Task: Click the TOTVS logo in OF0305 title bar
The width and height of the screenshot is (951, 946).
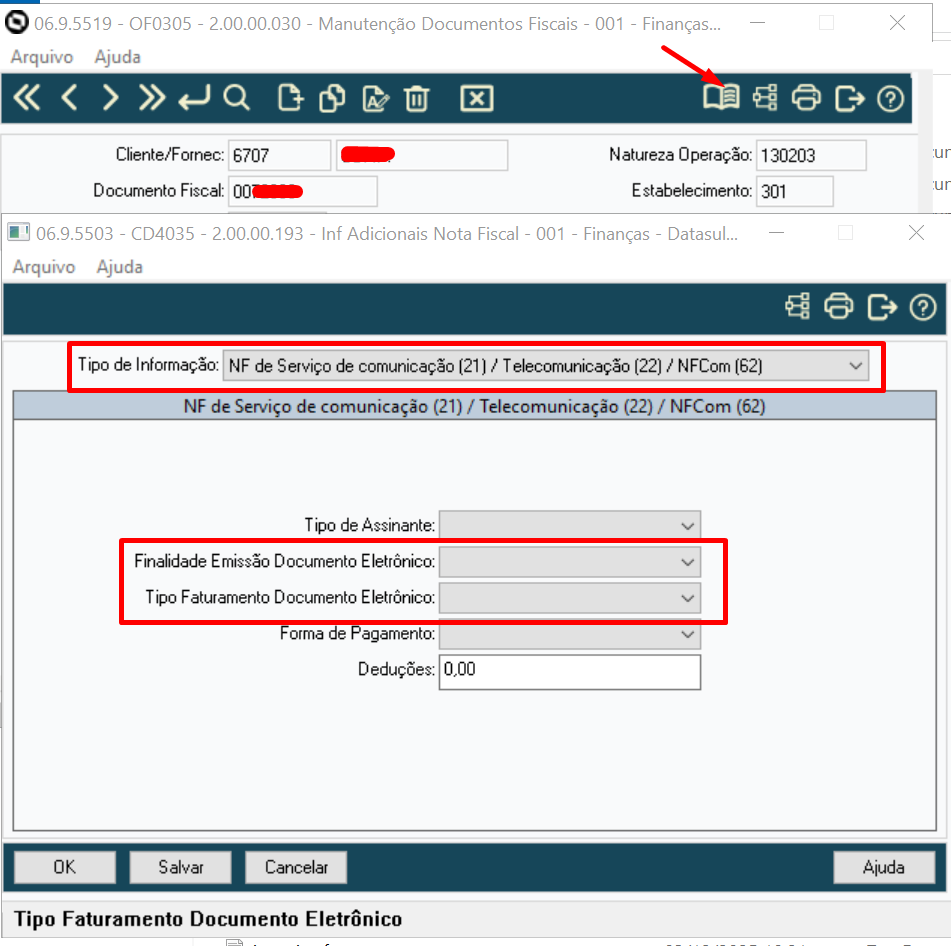Action: click(x=16, y=22)
